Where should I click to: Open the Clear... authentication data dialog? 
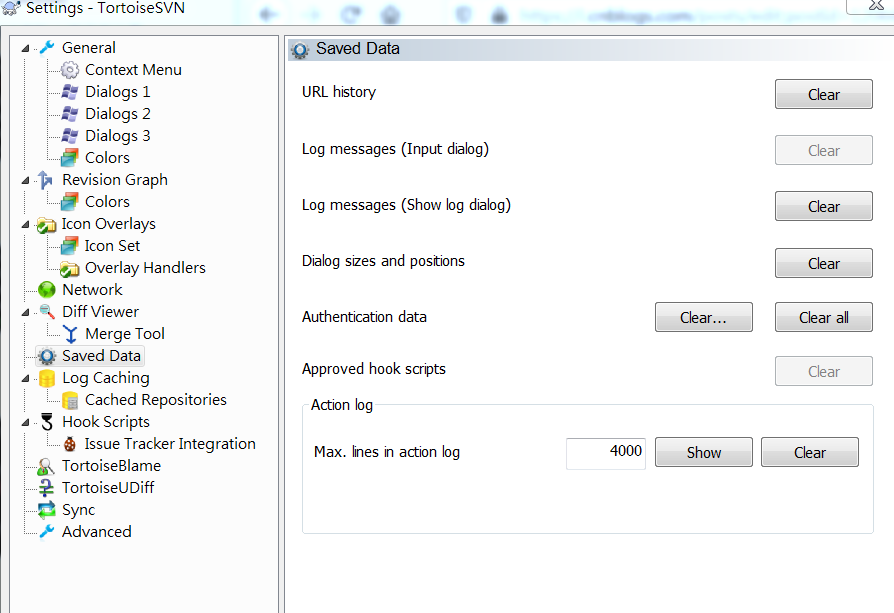tap(704, 317)
